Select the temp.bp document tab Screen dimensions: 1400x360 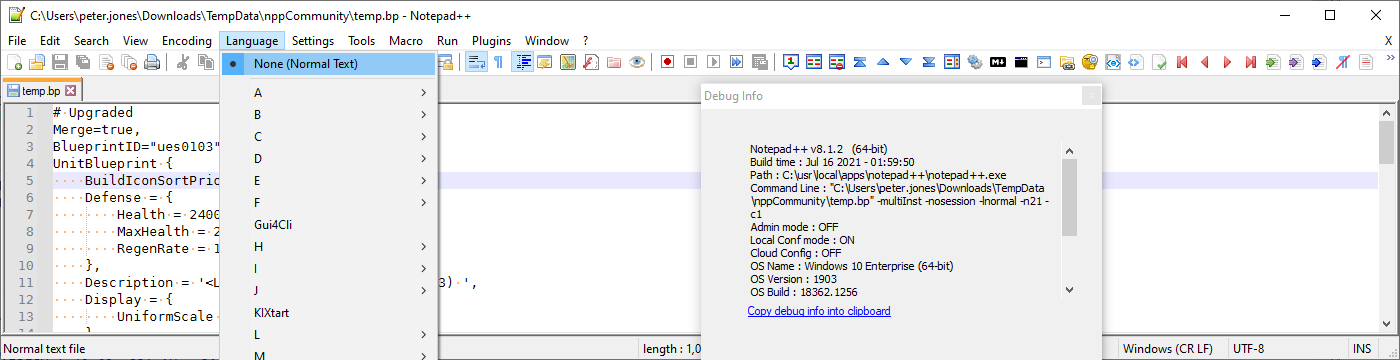coord(41,91)
